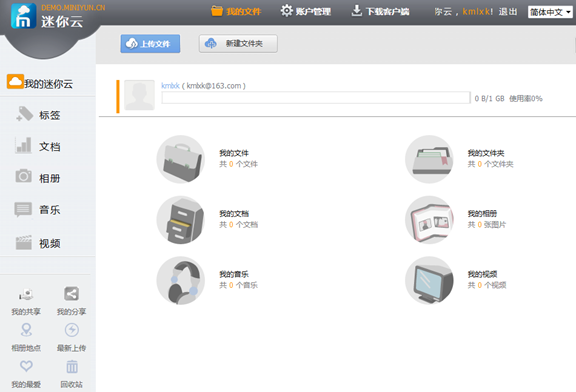The height and width of the screenshot is (392, 576).
Task: Click the 共 0 个音乐 count text
Action: click(x=238, y=285)
